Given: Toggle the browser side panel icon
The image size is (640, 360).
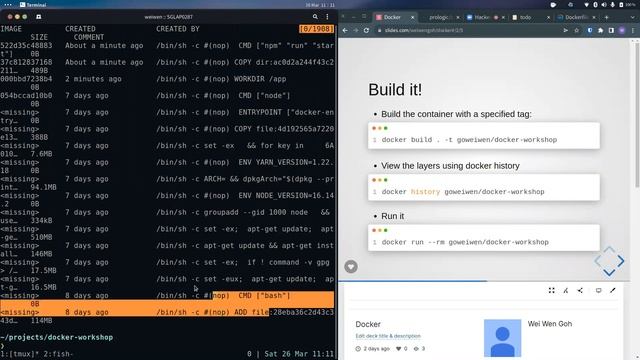Looking at the screenshot, I should coord(611,30).
